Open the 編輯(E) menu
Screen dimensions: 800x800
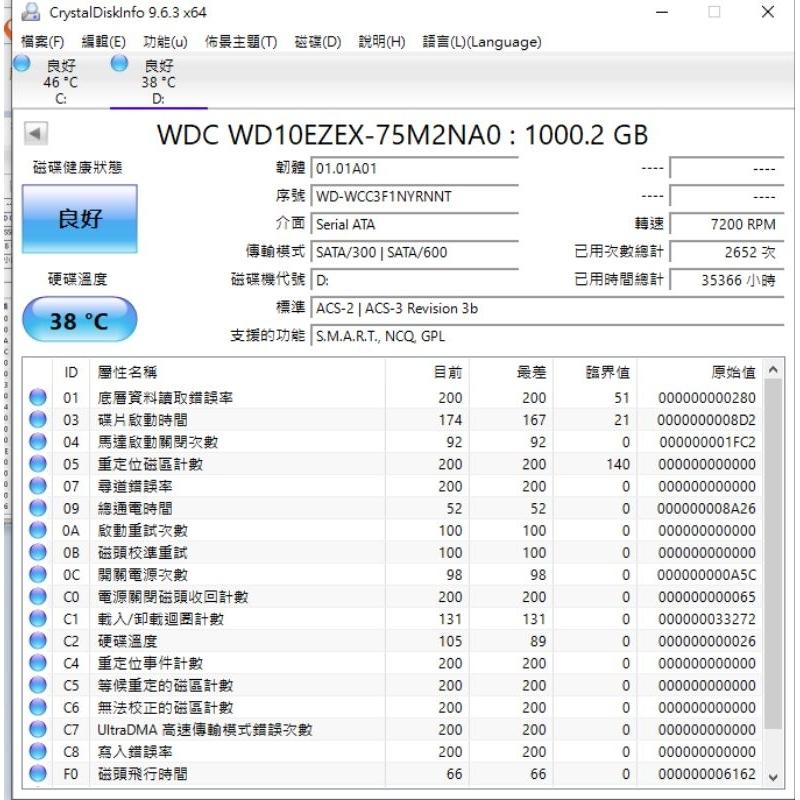pyautogui.click(x=104, y=41)
